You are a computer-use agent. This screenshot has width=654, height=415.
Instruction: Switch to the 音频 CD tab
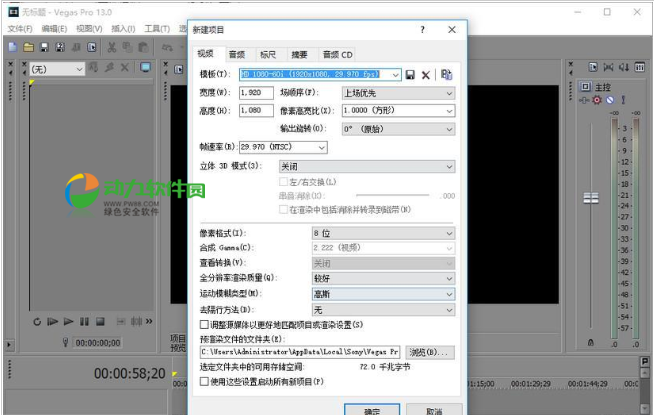tap(336, 54)
